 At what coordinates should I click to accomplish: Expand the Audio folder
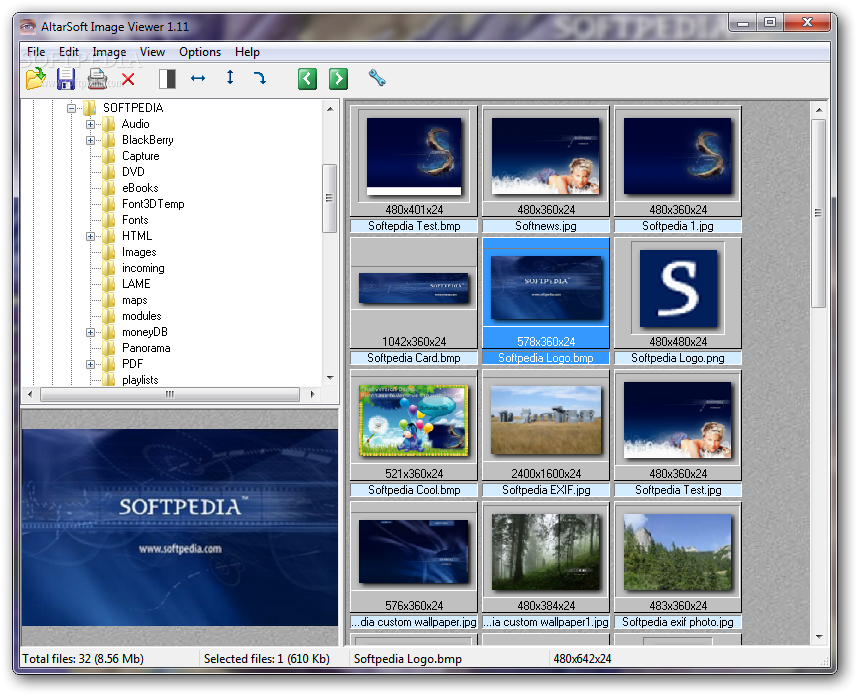point(90,124)
